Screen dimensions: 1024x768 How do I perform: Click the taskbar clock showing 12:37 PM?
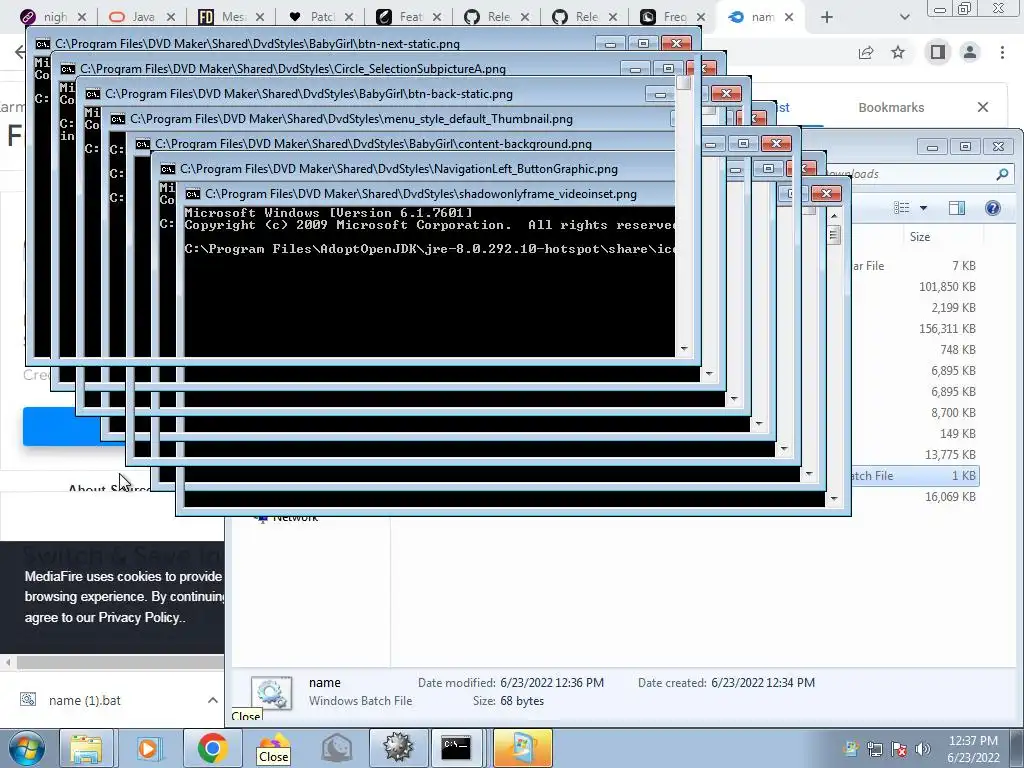tap(973, 748)
